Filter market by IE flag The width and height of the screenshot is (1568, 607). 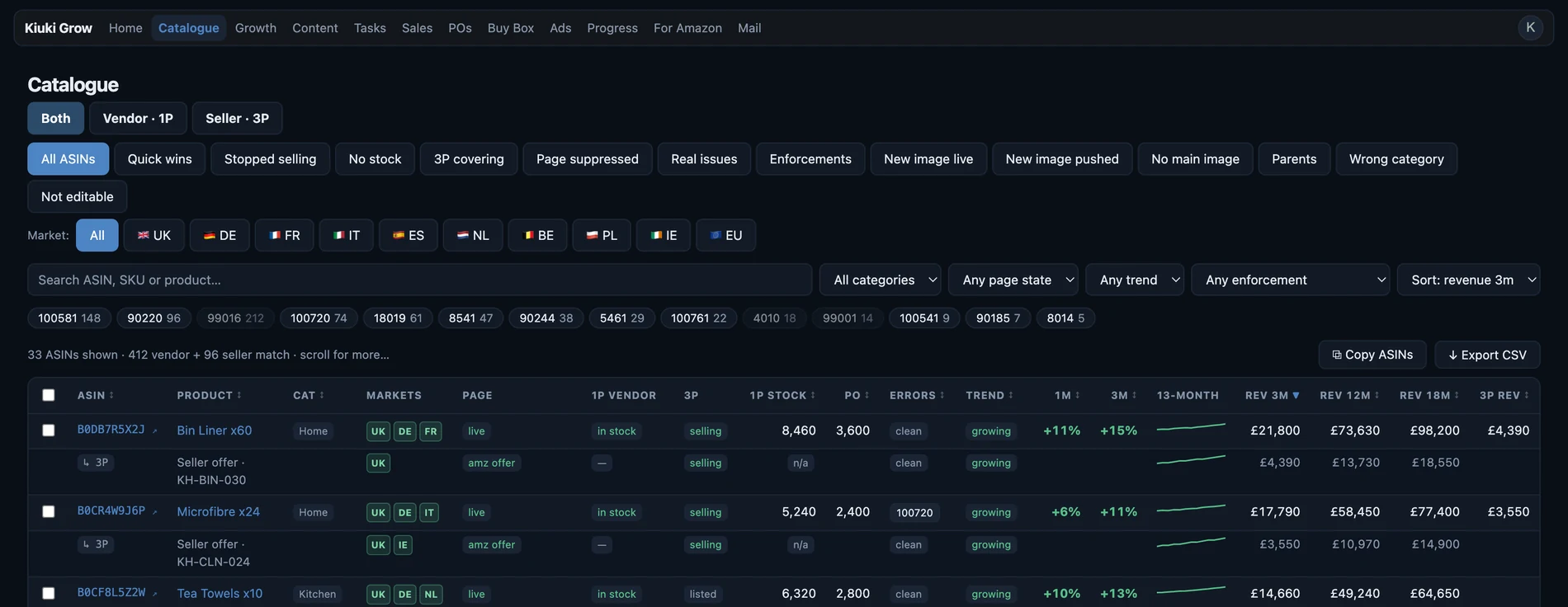[663, 235]
